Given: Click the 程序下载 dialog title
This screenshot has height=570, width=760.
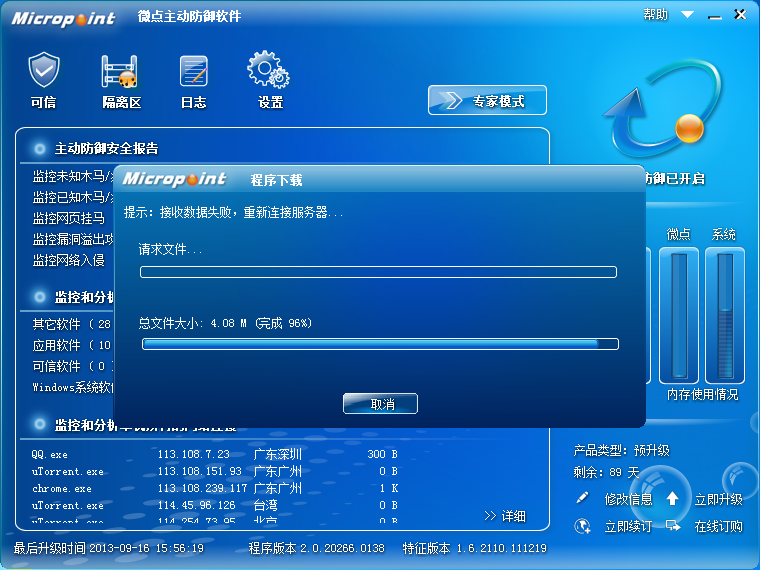Looking at the screenshot, I should coord(276,180).
